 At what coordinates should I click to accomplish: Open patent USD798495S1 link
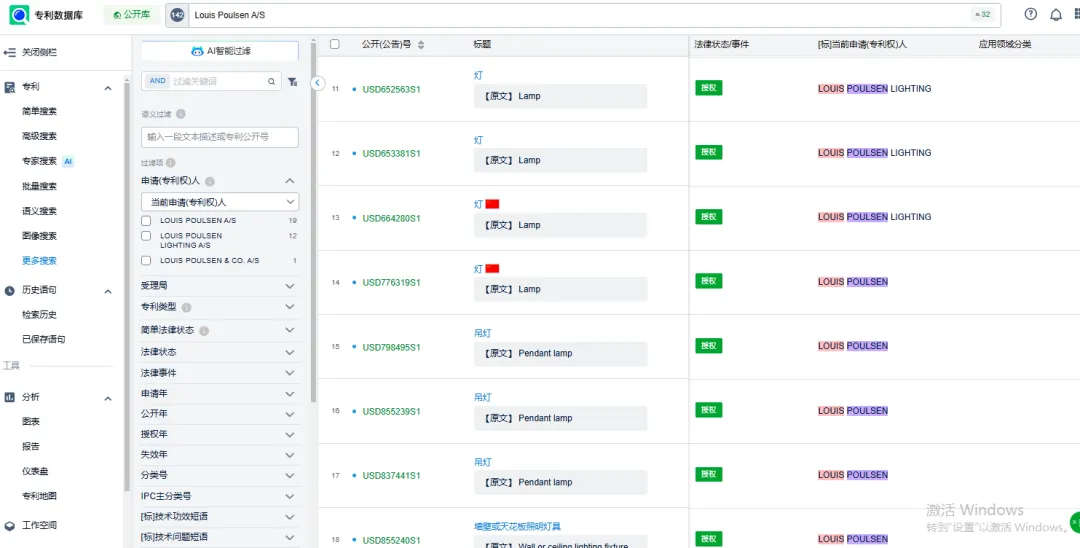pyautogui.click(x=391, y=347)
